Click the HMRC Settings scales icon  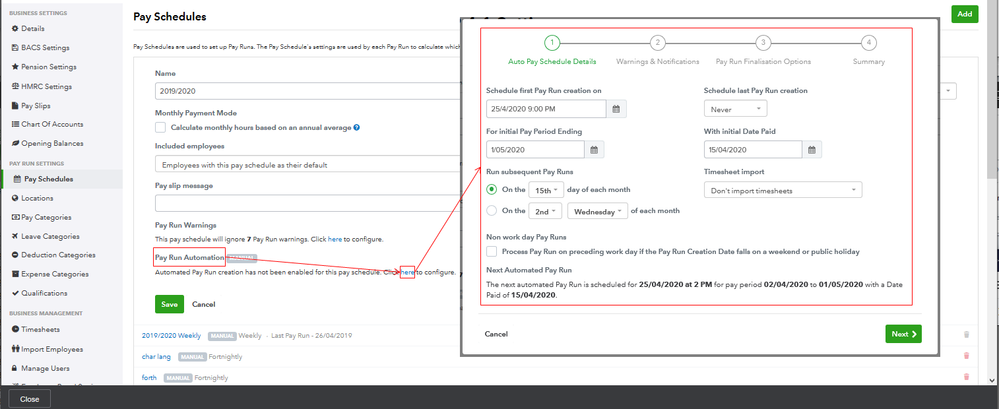[x=15, y=87]
